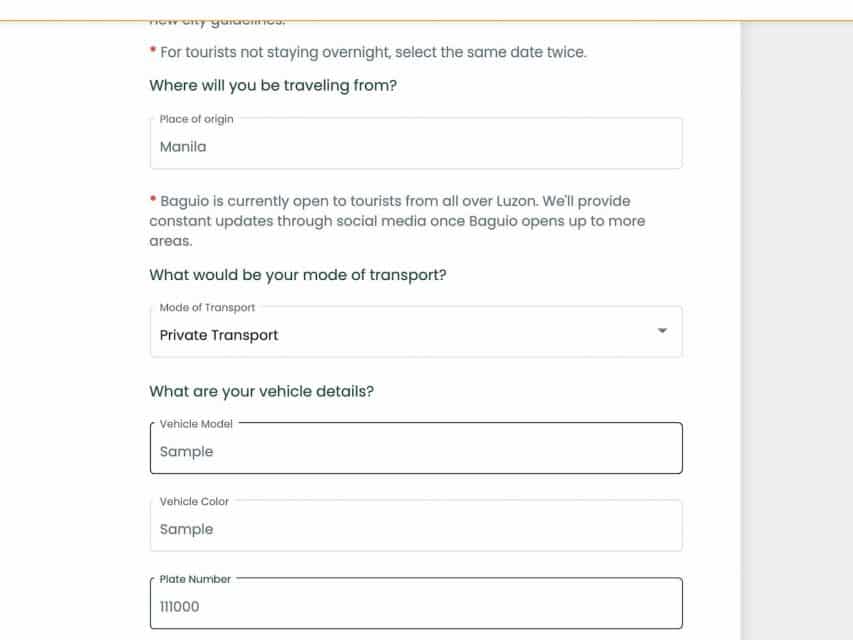The image size is (853, 640).
Task: Click the 'Place of origin' floating label
Action: tap(196, 119)
